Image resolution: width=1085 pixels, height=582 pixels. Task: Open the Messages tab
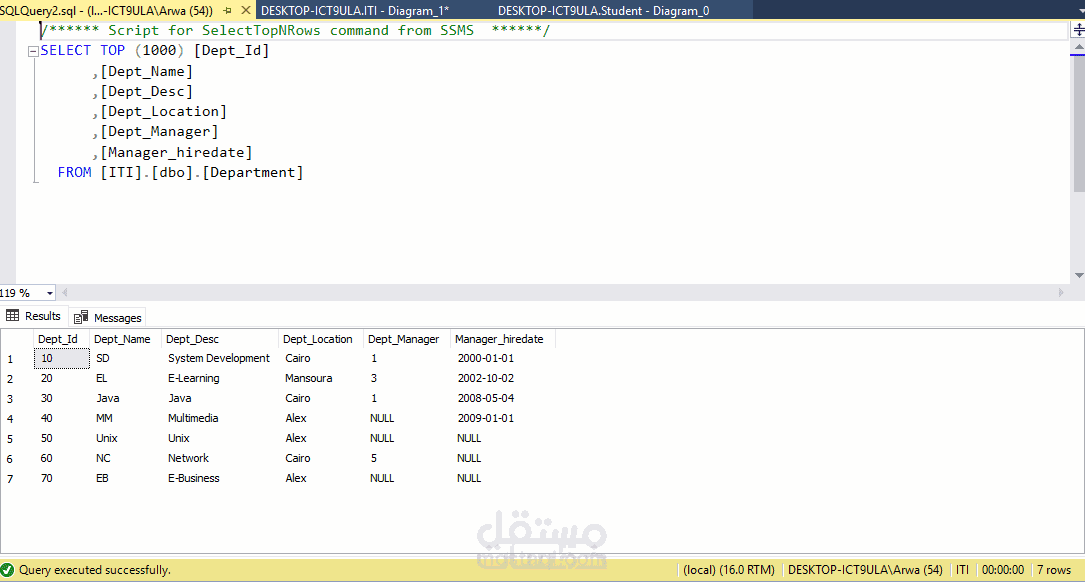(109, 318)
